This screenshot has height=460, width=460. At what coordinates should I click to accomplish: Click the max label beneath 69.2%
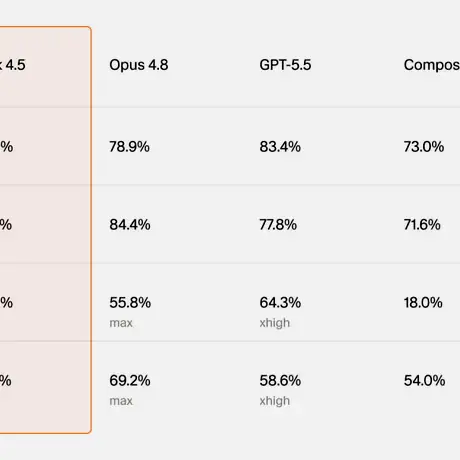121,401
